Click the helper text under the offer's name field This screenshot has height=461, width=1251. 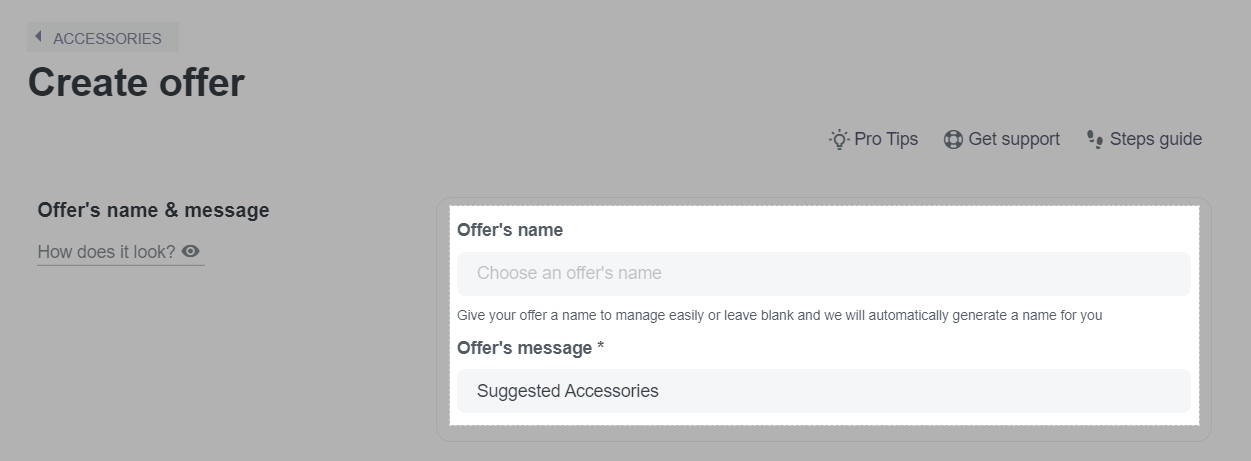(780, 315)
